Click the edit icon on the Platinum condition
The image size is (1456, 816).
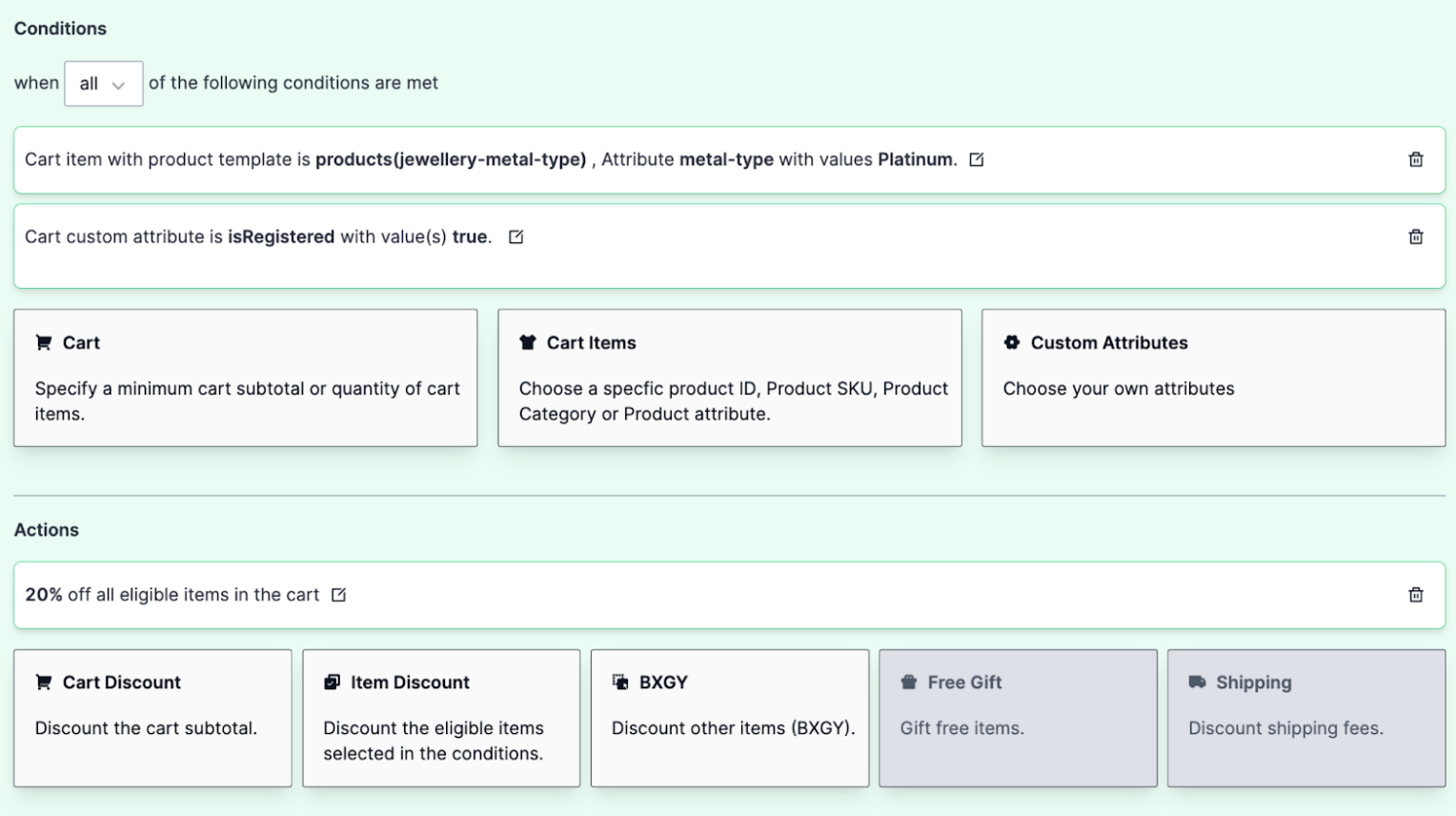976,159
